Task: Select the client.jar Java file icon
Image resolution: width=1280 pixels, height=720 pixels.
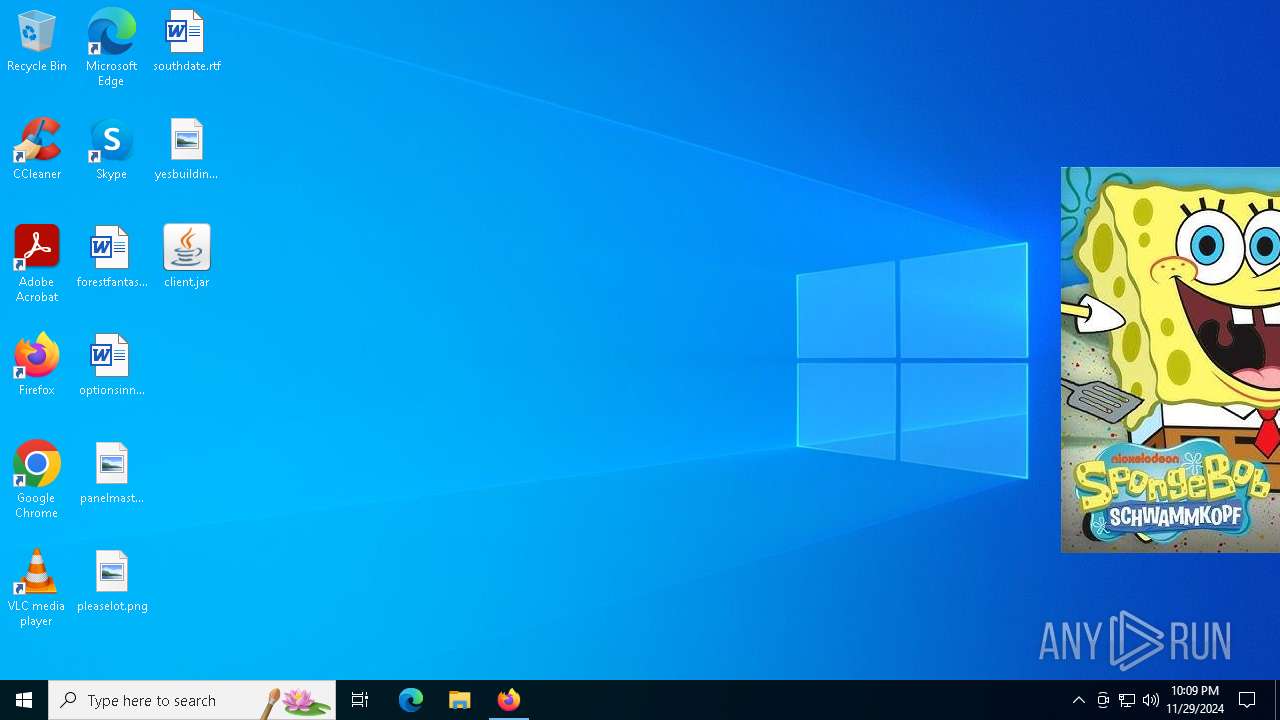Action: (x=187, y=258)
